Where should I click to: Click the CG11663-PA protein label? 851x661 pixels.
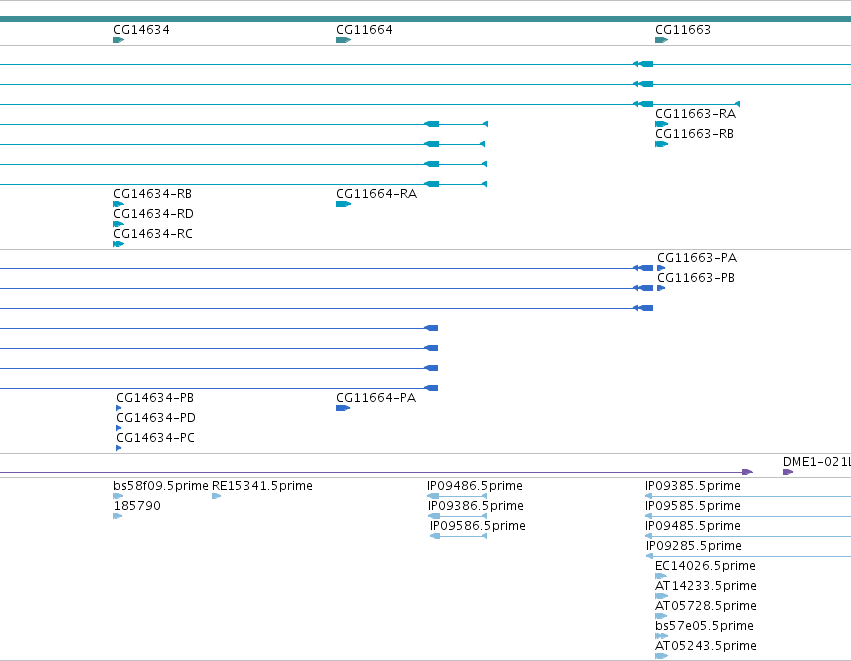click(x=697, y=258)
